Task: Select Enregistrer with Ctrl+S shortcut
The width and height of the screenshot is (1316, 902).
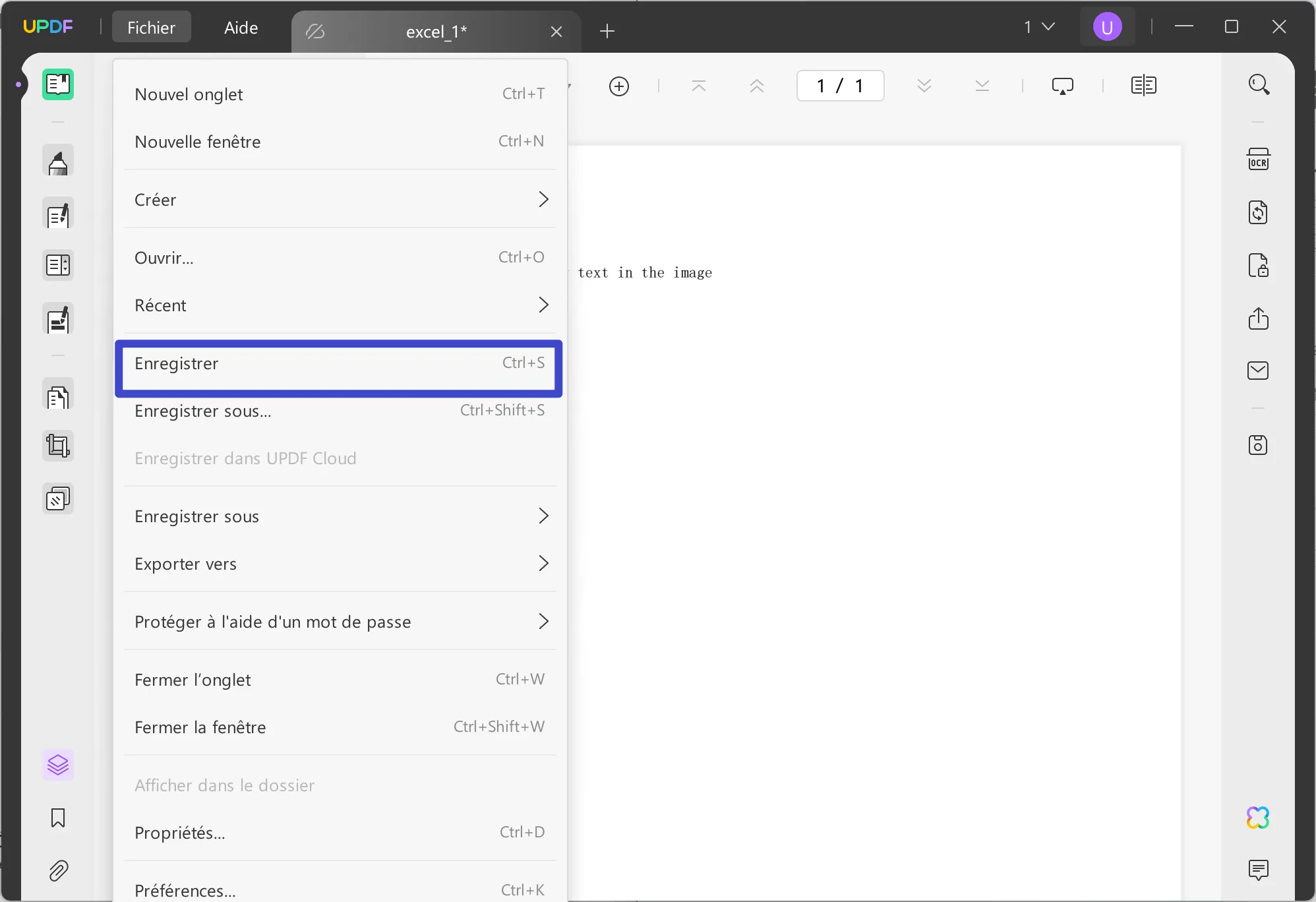Action: 340,363
